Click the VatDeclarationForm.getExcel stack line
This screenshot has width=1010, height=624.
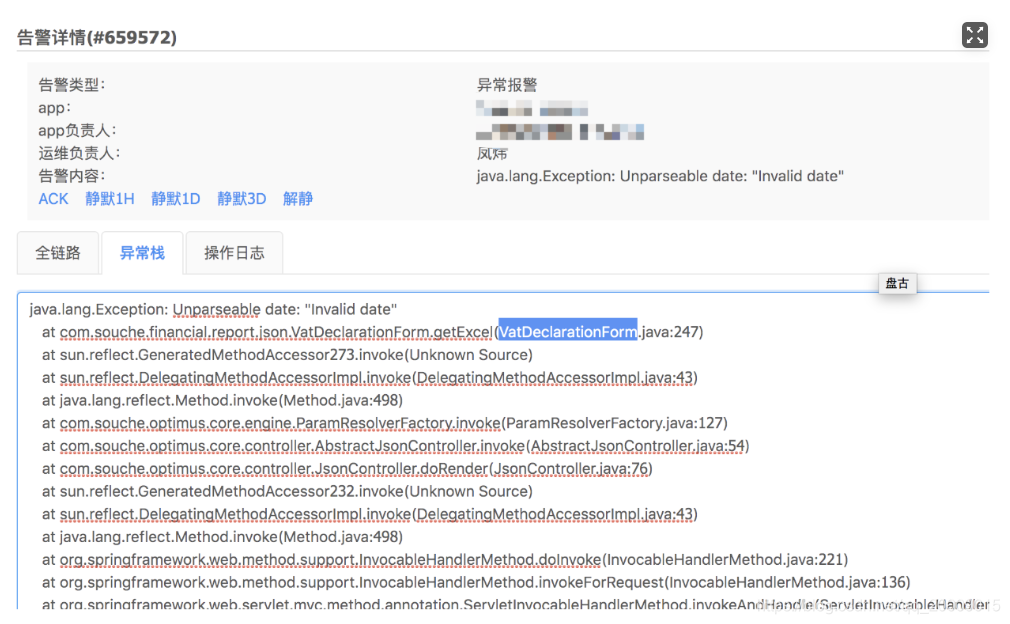tap(372, 332)
